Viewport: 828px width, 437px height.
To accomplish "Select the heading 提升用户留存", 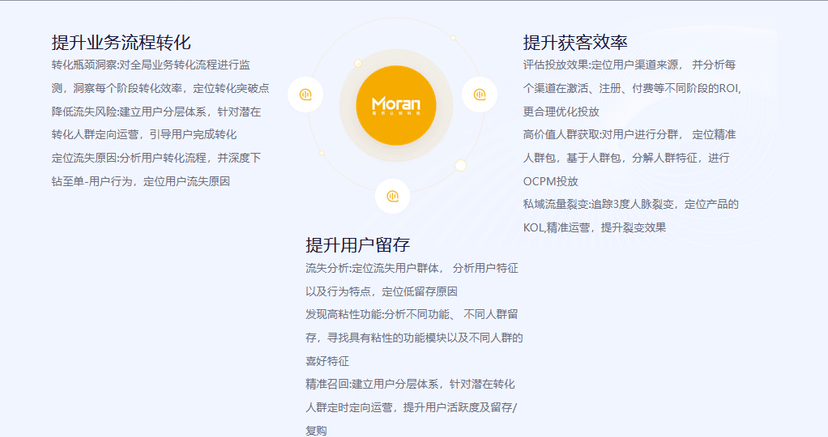I will pos(357,245).
